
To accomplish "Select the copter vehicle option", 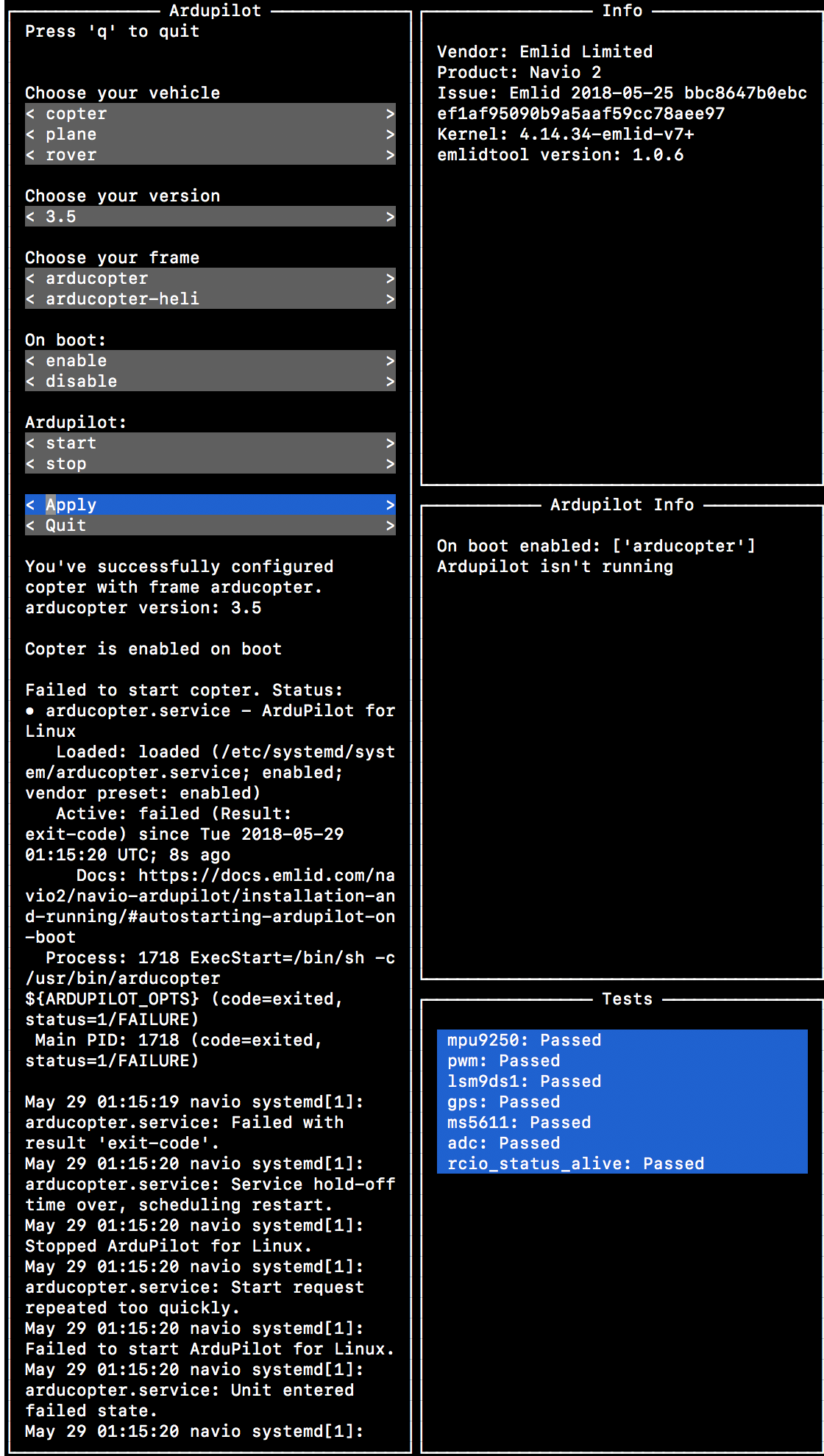I will coord(210,113).
